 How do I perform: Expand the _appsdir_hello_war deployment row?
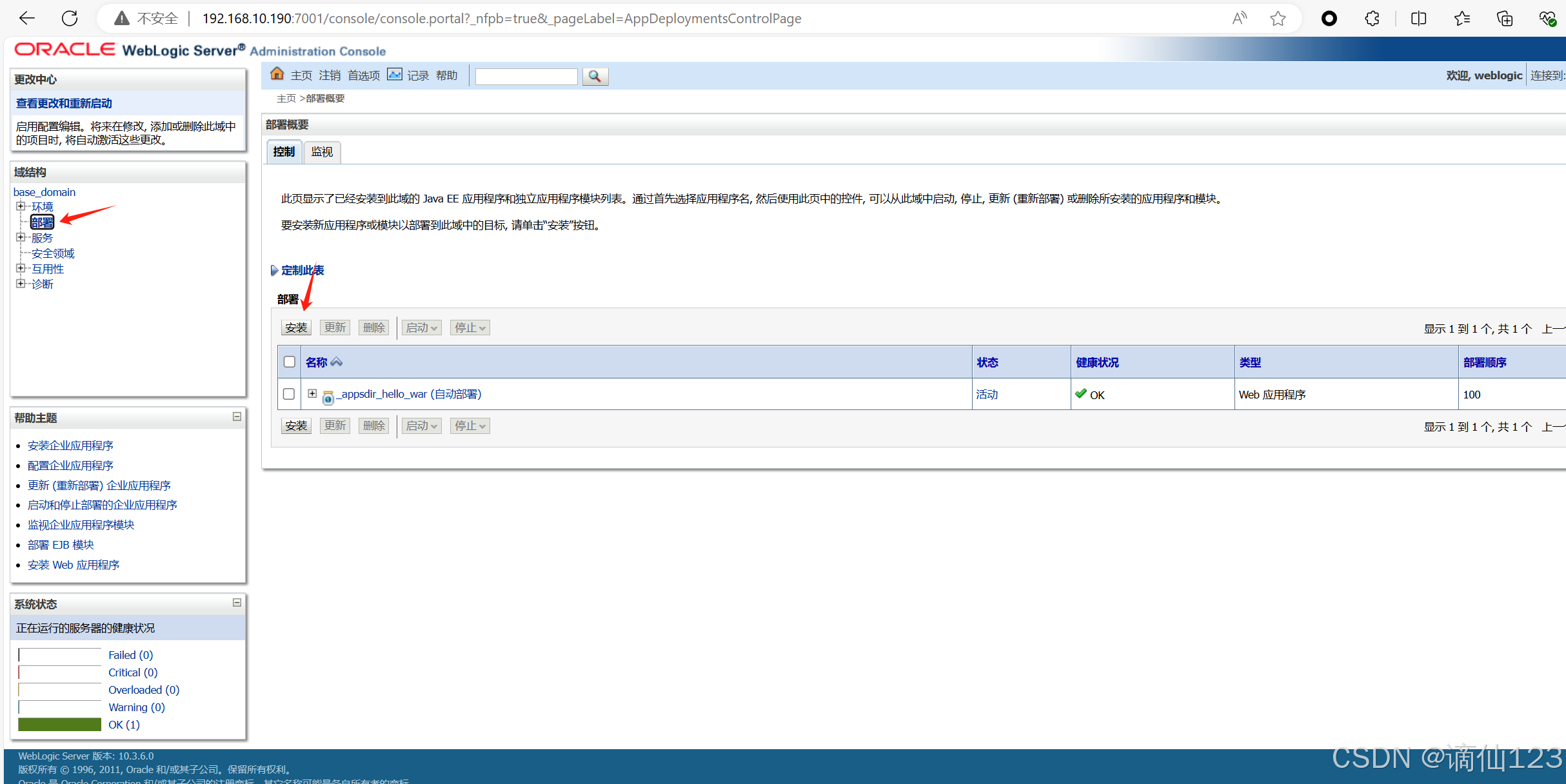click(x=312, y=393)
